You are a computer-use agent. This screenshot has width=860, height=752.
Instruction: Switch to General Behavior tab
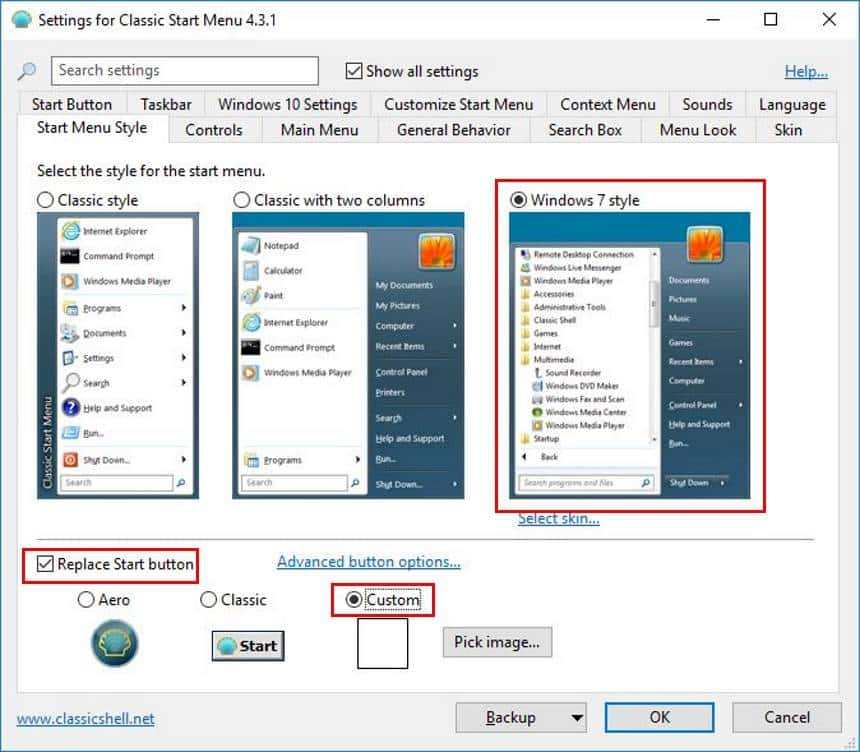click(x=454, y=130)
